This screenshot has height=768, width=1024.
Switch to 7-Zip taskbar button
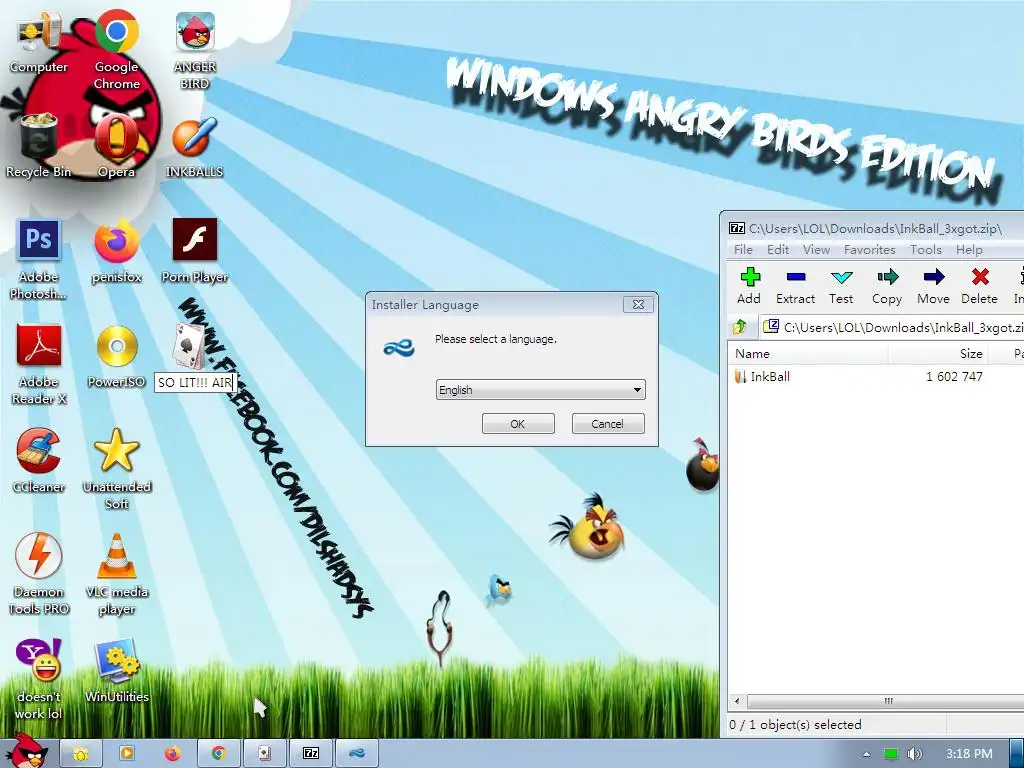312,754
